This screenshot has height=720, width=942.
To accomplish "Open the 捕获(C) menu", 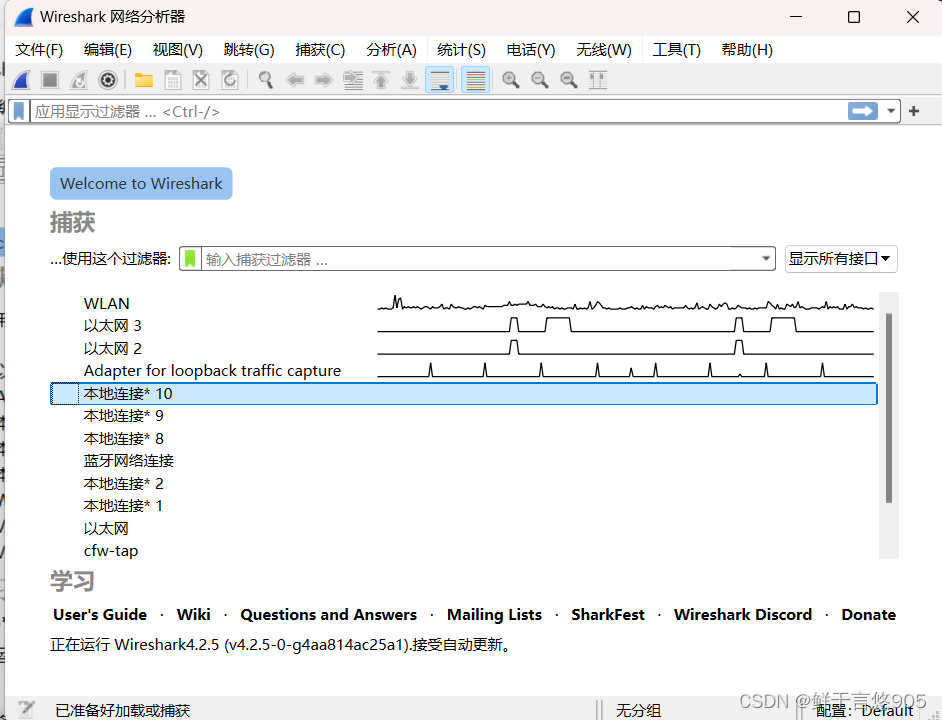I will pyautogui.click(x=320, y=50).
